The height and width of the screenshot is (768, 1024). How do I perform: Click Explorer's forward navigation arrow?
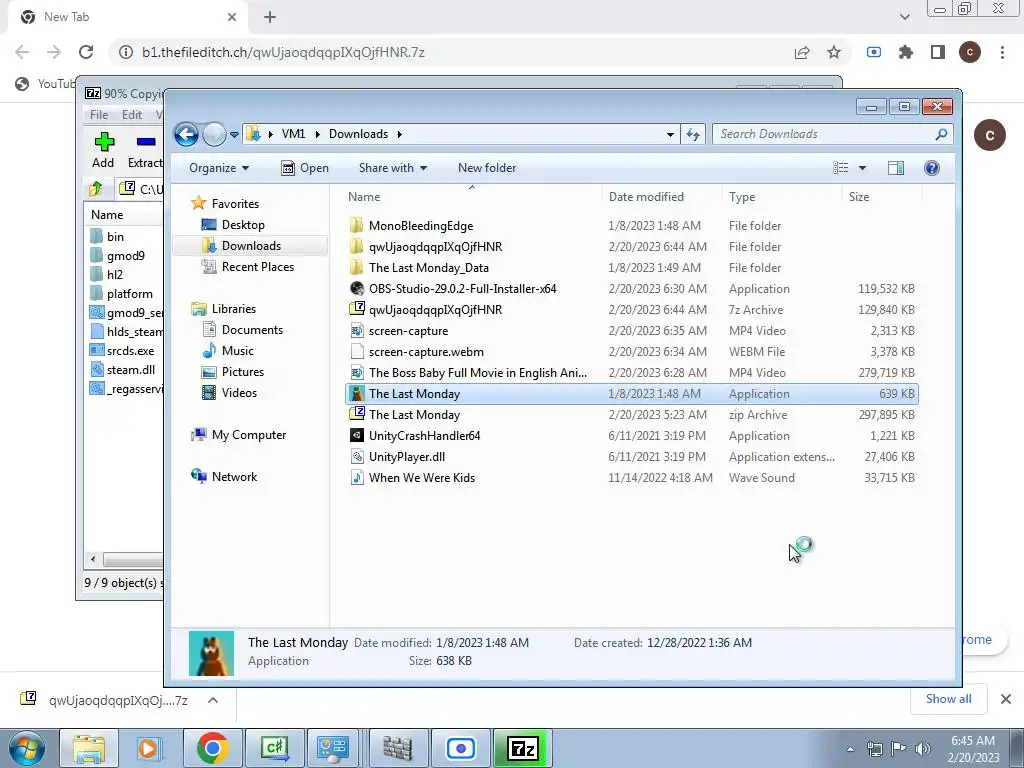(x=214, y=135)
